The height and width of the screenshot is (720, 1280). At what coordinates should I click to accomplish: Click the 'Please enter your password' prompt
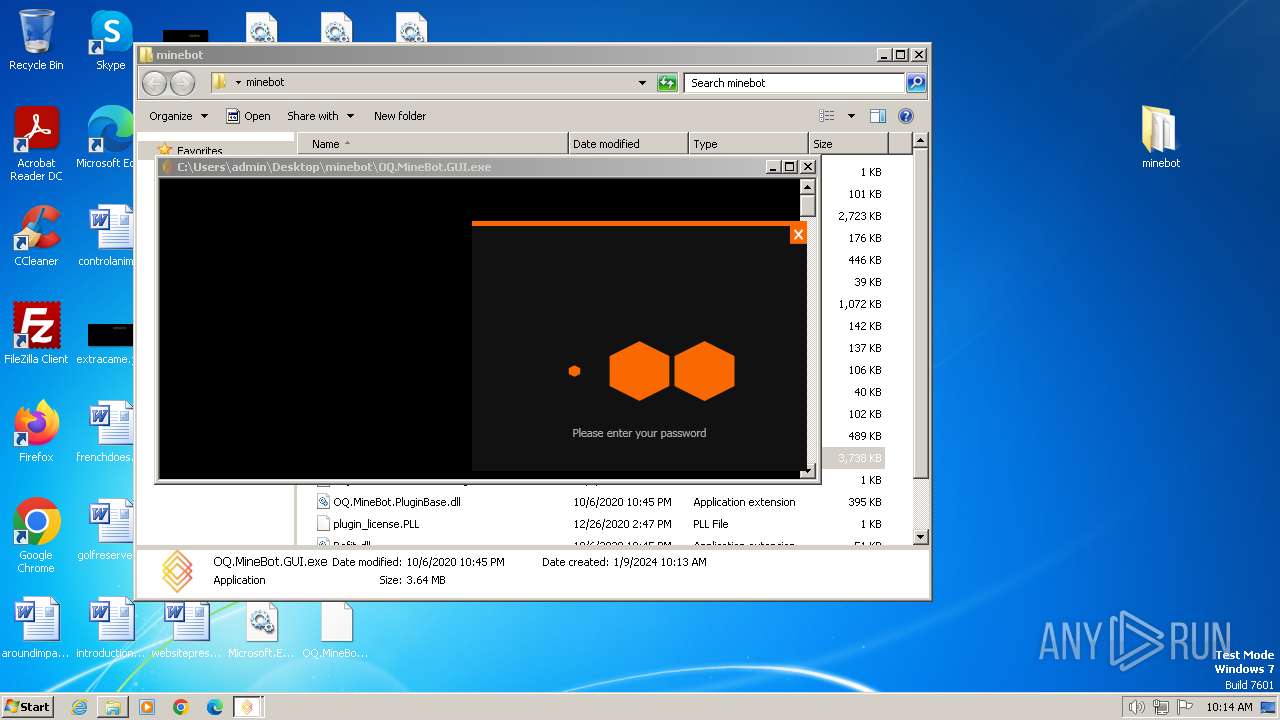point(639,433)
